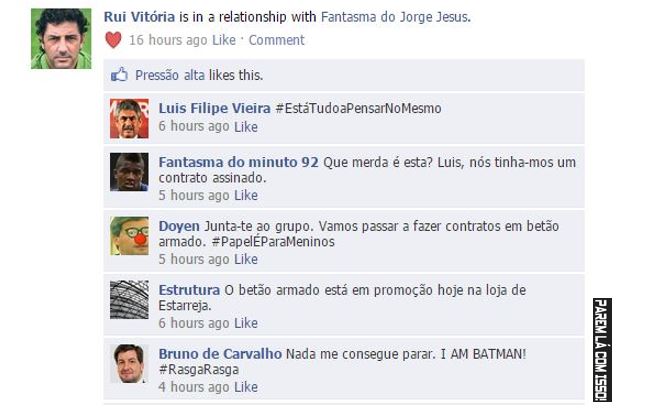Like Fantasma do minuto 92's comment
Image resolution: width=672 pixels, height=414 pixels.
(246, 195)
